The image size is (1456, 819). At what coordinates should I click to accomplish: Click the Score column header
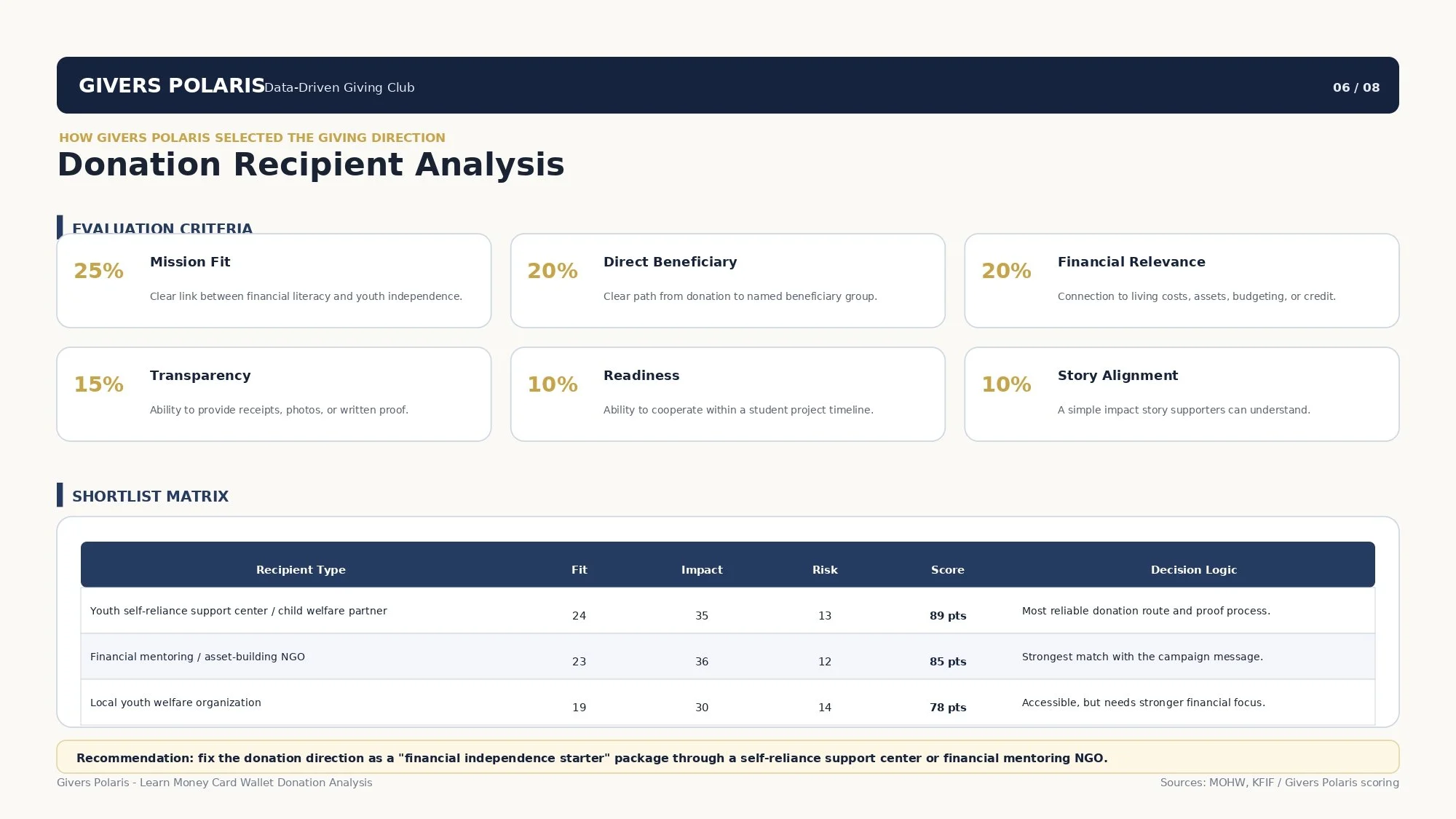(x=947, y=570)
